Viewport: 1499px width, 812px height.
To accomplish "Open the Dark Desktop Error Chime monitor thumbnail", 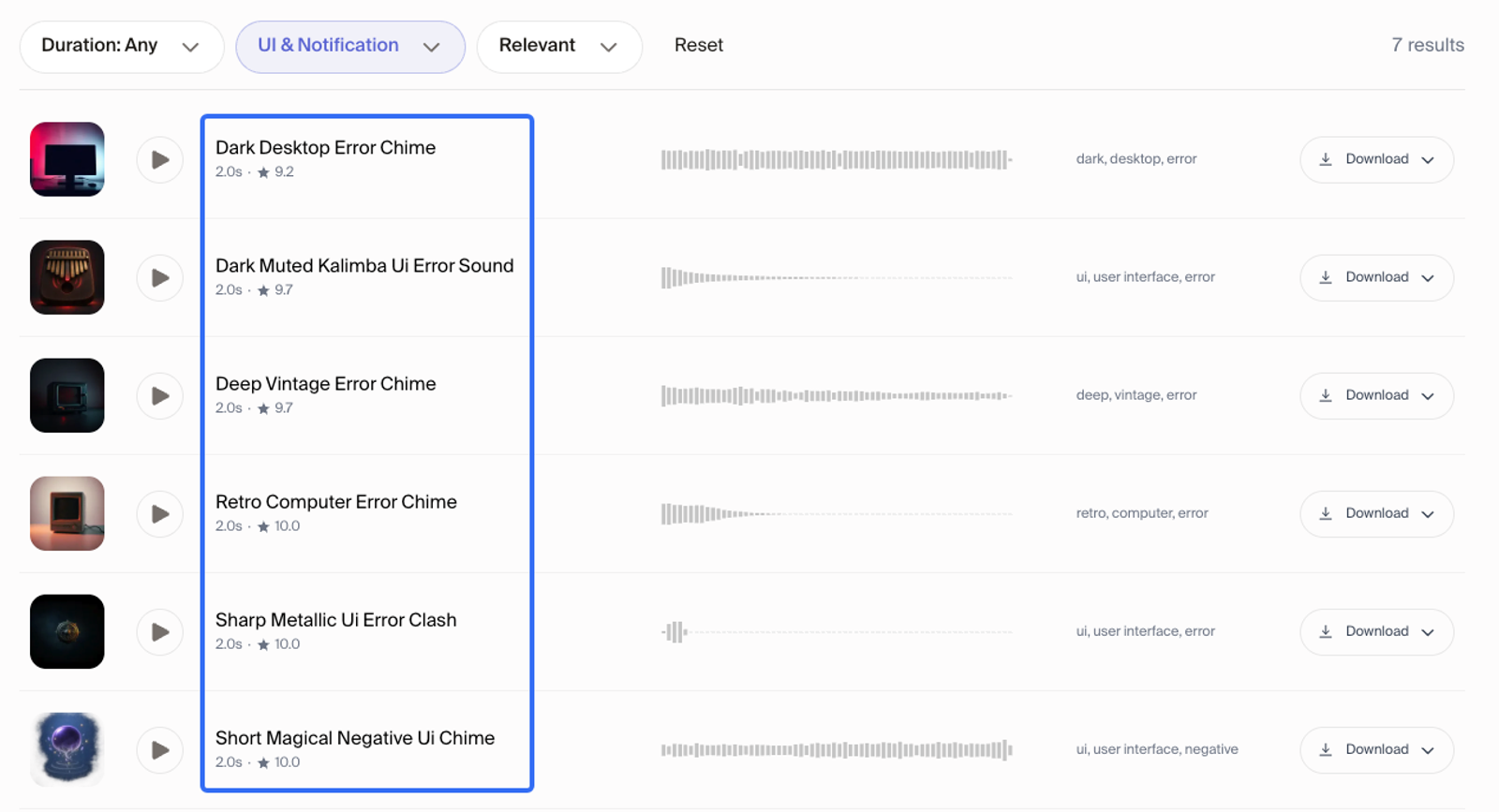I will pos(67,159).
